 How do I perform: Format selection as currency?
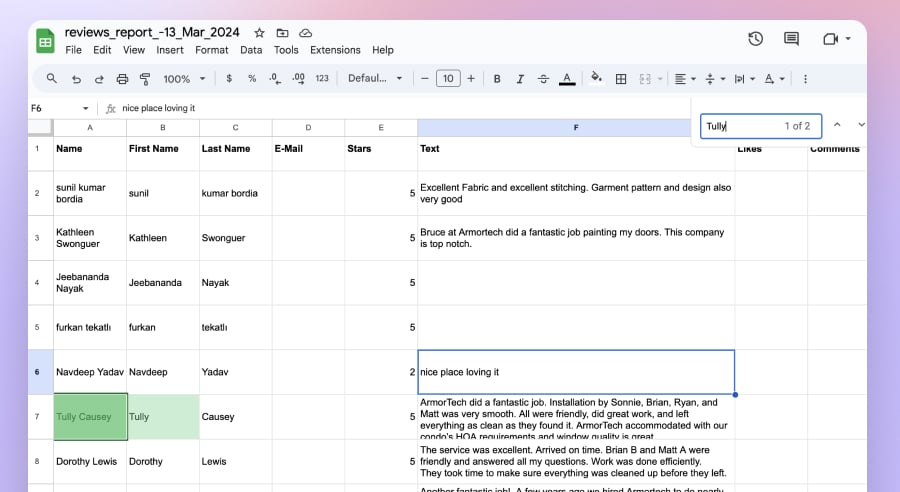tap(229, 79)
